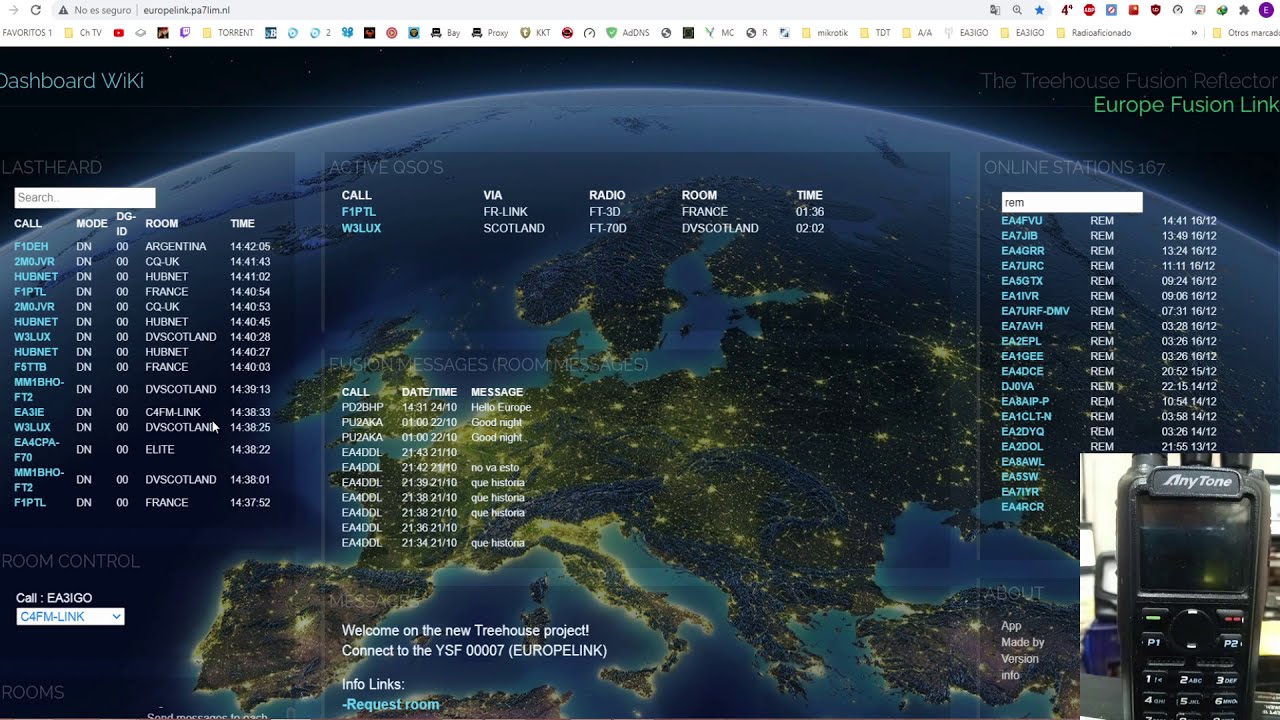The image size is (1280, 720).
Task: Open EA4CPA-F70 callsign in Lastheard
Action: [x=37, y=449]
